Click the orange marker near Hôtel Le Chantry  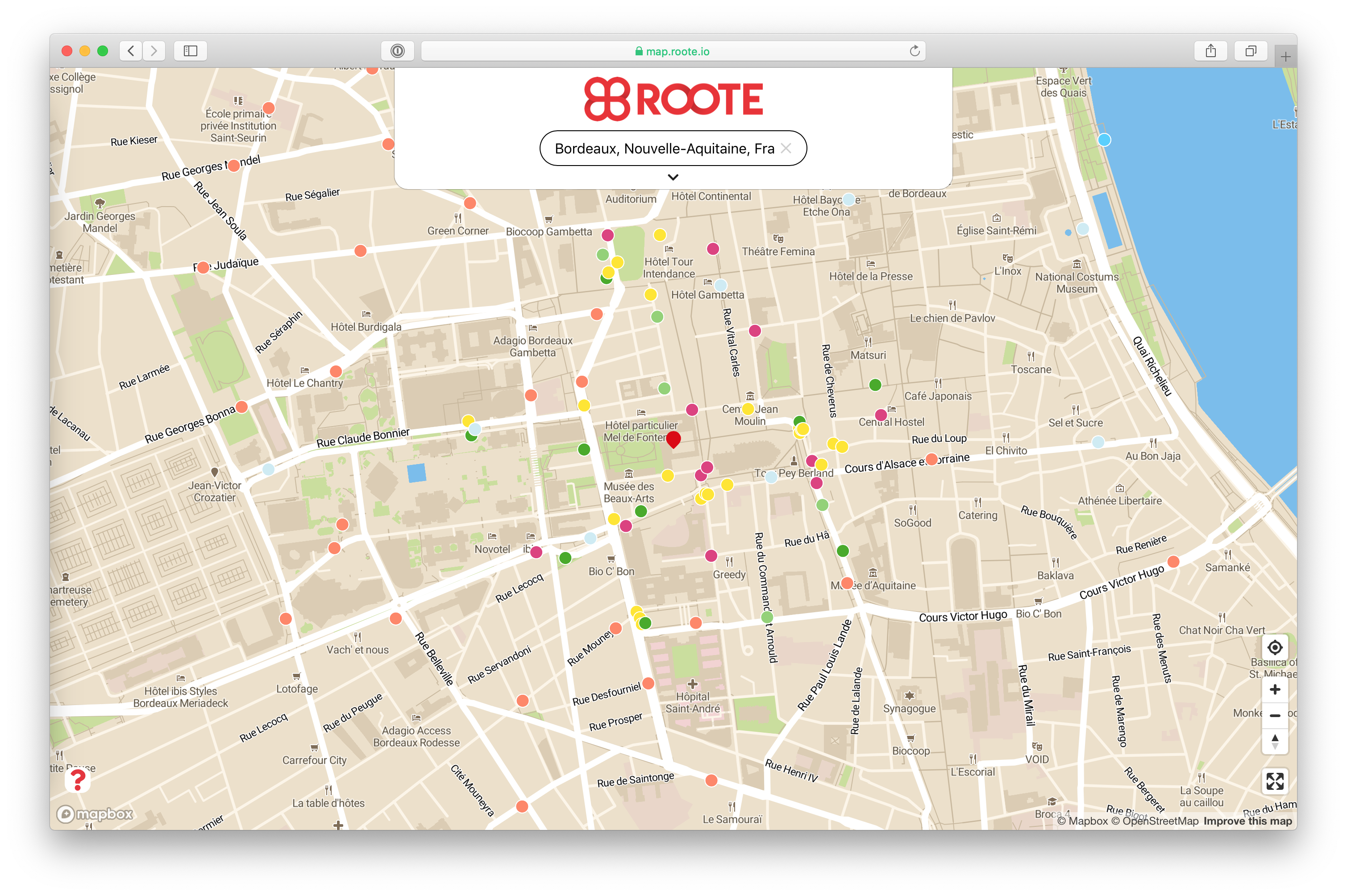point(336,371)
